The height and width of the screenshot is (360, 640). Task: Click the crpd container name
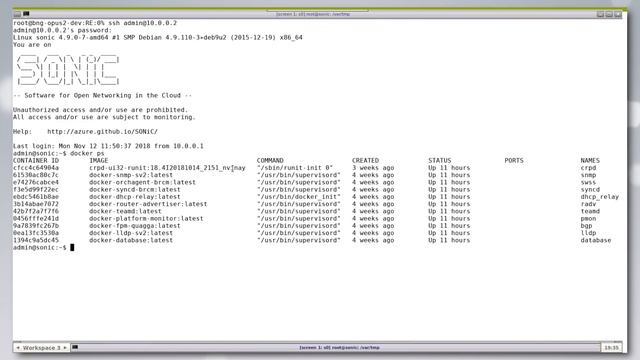(588, 168)
